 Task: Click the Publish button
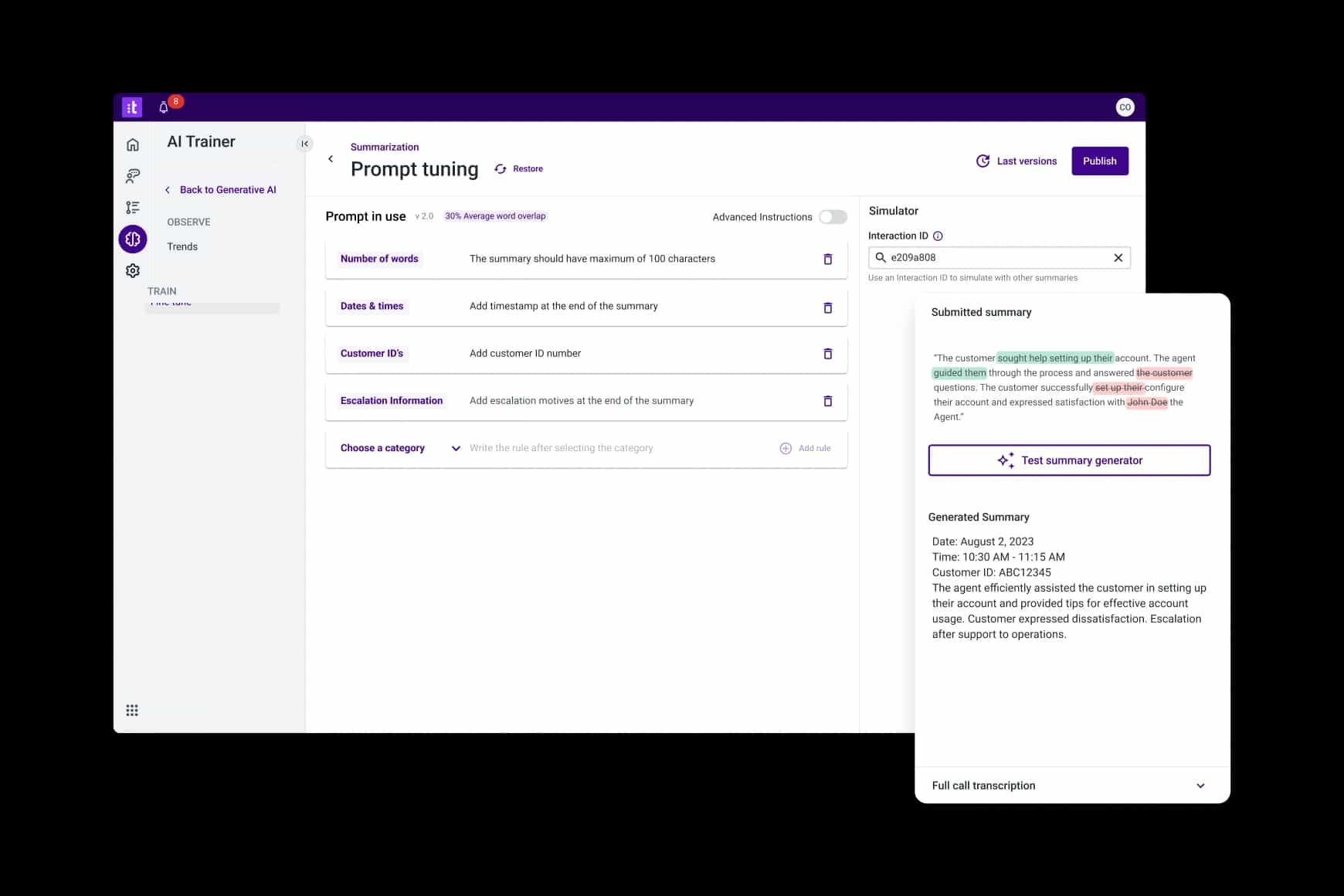[x=1099, y=161]
